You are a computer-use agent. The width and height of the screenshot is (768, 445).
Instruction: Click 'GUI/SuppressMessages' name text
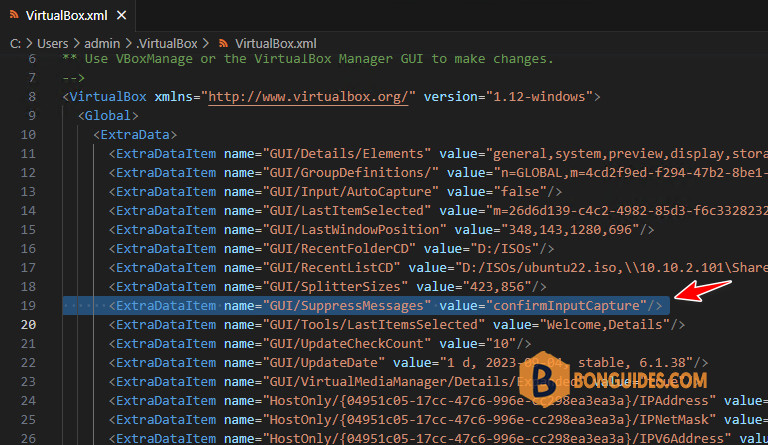pos(346,306)
